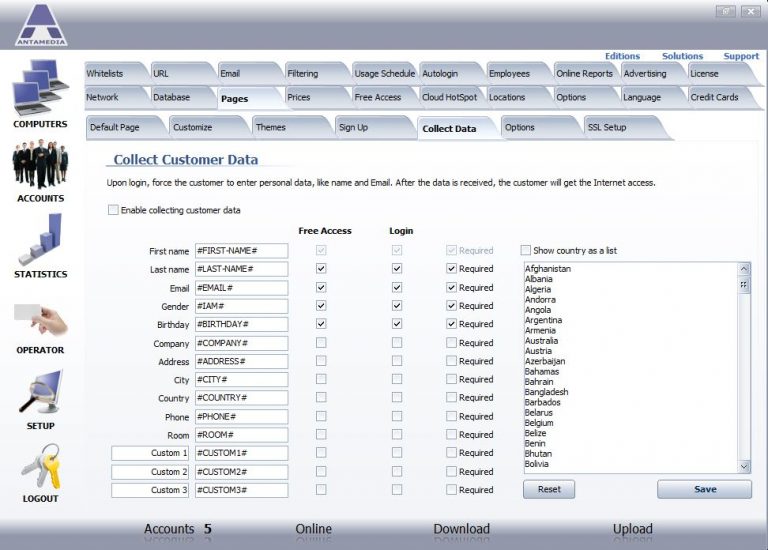Click the Logout keys icon
The image size is (768, 550).
pyautogui.click(x=41, y=466)
